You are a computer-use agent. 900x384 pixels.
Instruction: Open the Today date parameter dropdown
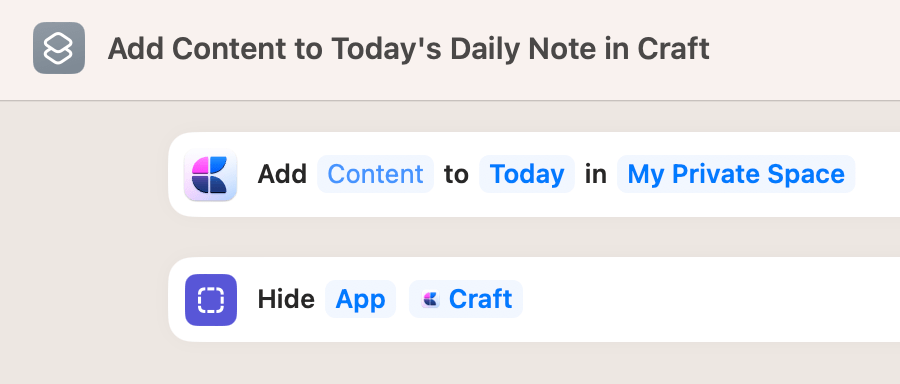pos(527,174)
